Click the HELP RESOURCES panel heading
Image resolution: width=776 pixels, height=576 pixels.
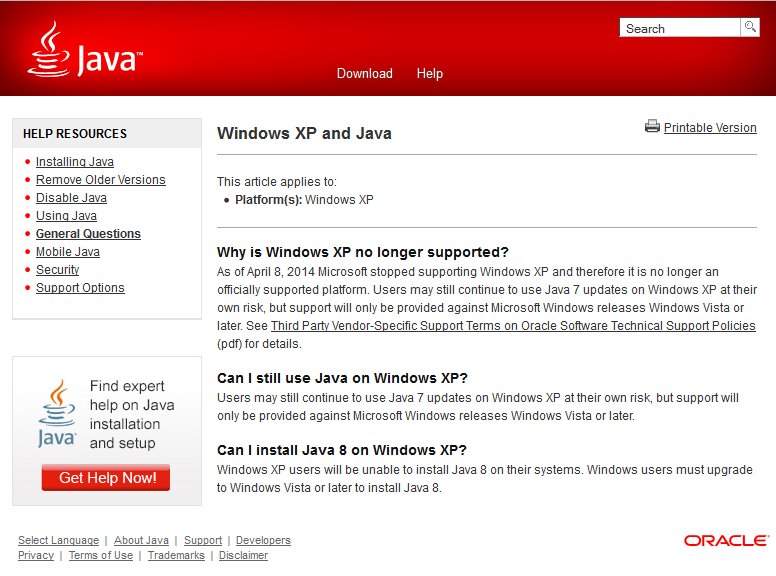pos(75,134)
